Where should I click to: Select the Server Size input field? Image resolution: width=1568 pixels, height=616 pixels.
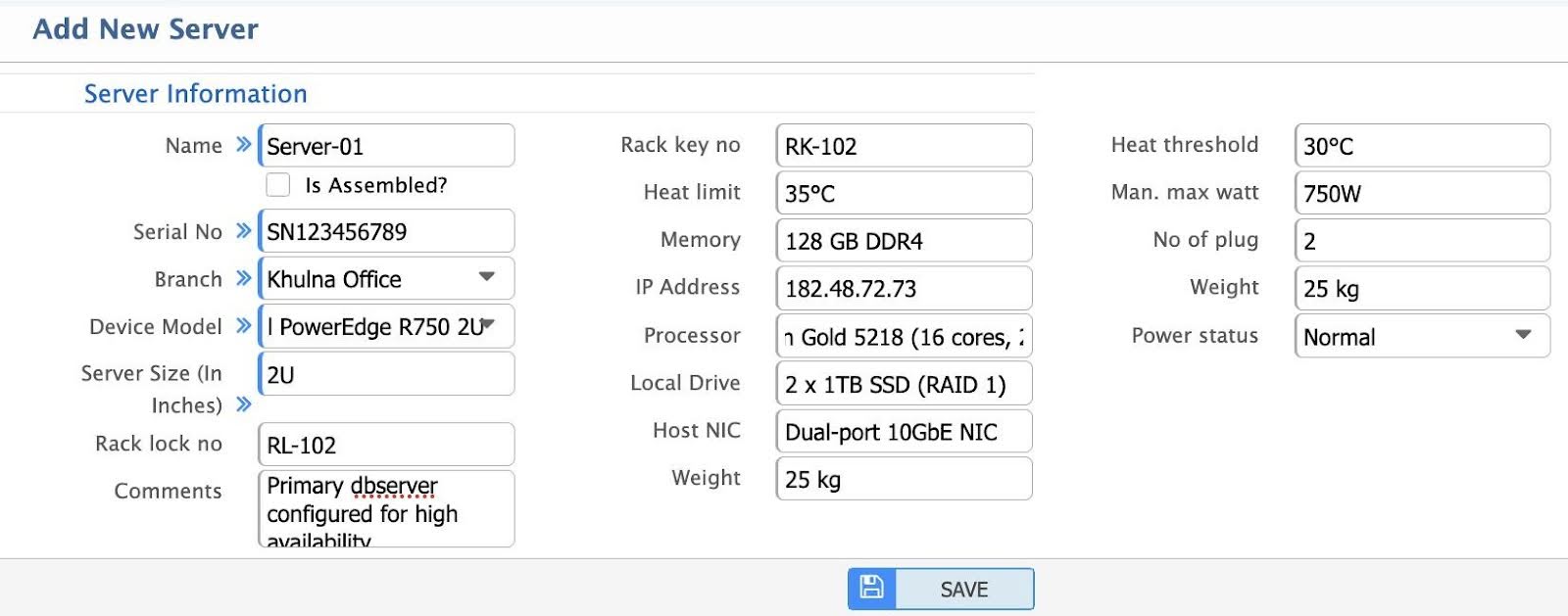[x=386, y=375]
